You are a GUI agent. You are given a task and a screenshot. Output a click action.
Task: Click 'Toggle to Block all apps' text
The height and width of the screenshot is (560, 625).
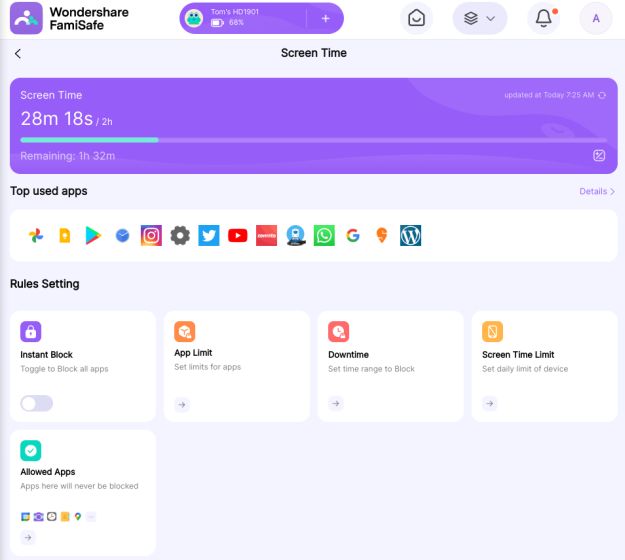pos(64,369)
